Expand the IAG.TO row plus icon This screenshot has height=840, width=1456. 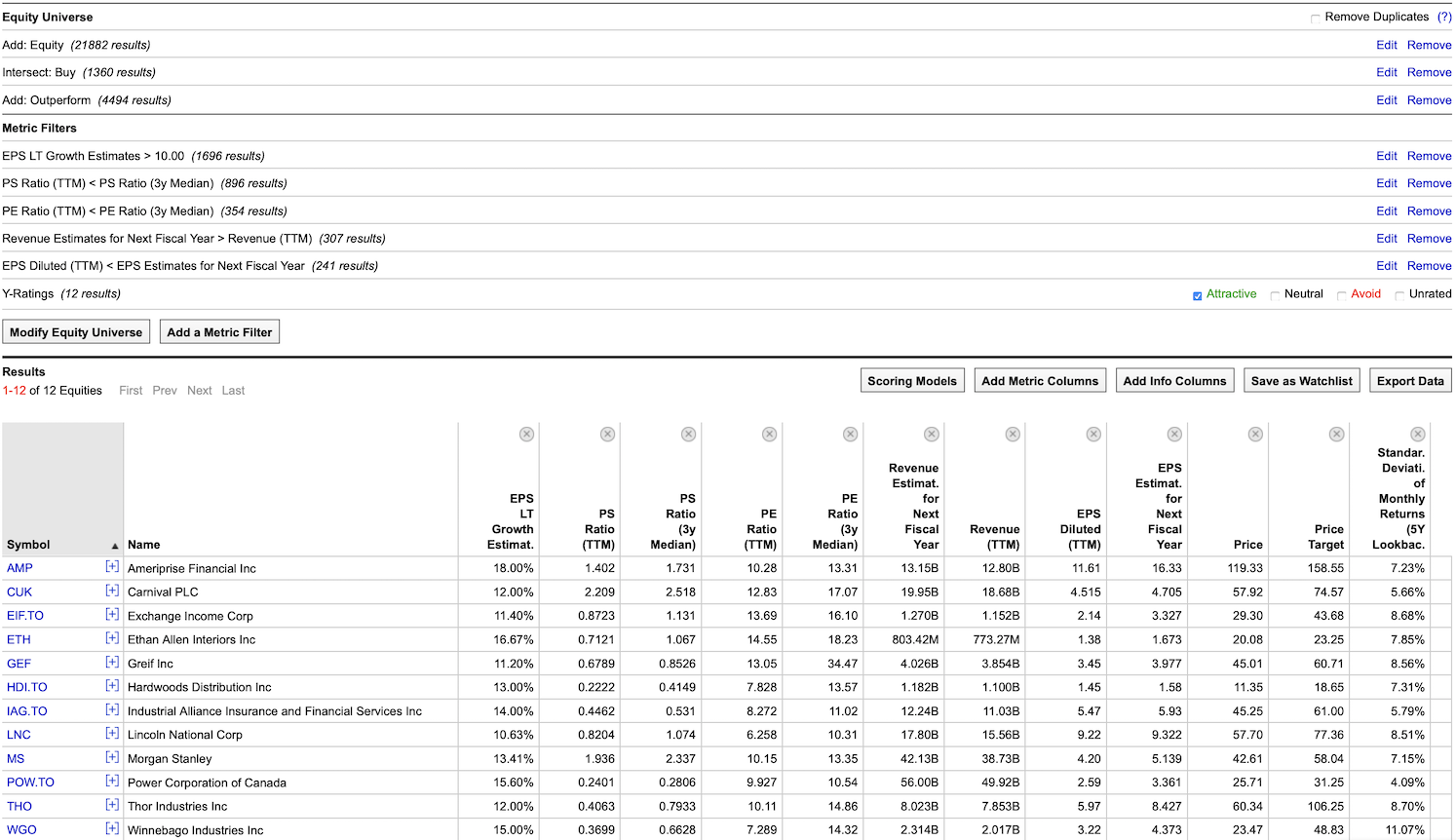[112, 710]
